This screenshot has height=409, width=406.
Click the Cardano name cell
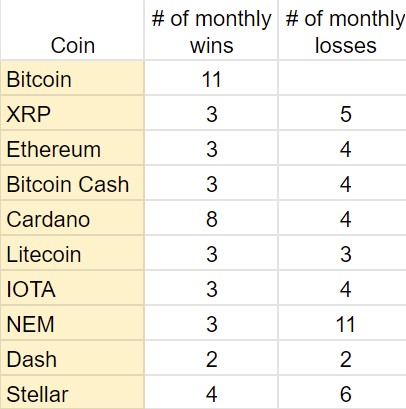click(x=72, y=218)
